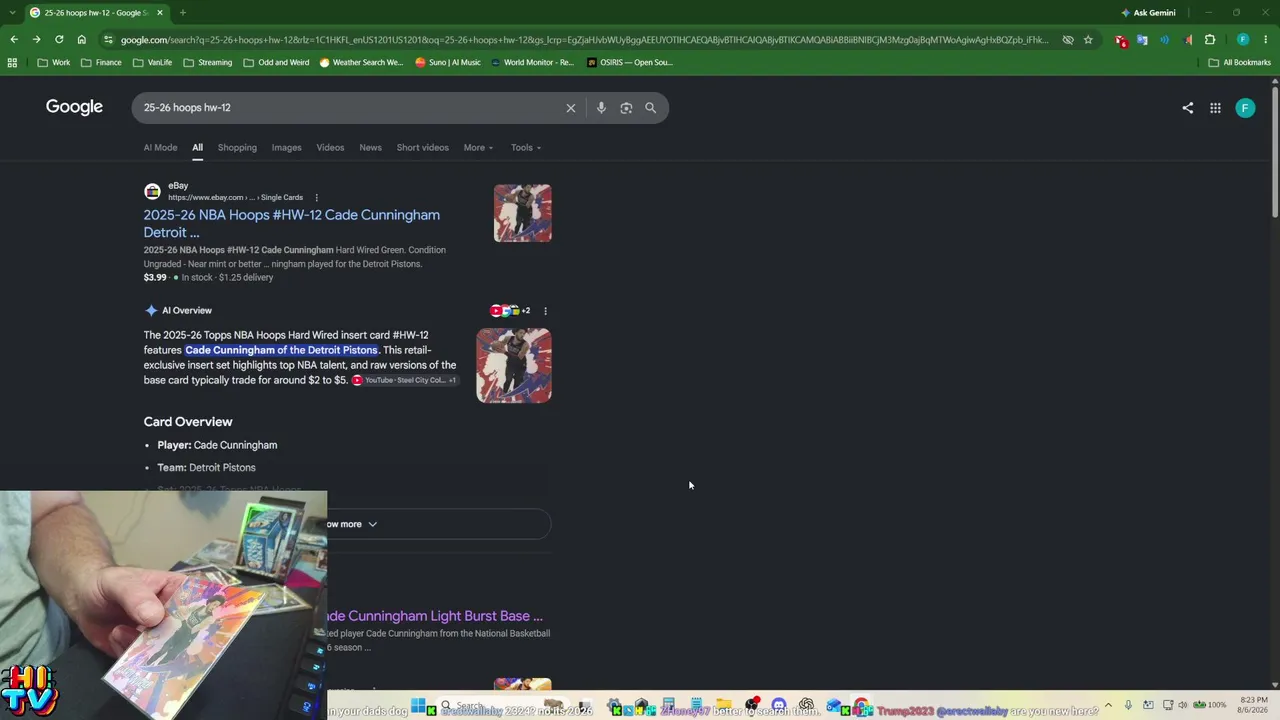Open the OSIRIS Open Source bookmark
The width and height of the screenshot is (1280, 720).
[x=630, y=62]
